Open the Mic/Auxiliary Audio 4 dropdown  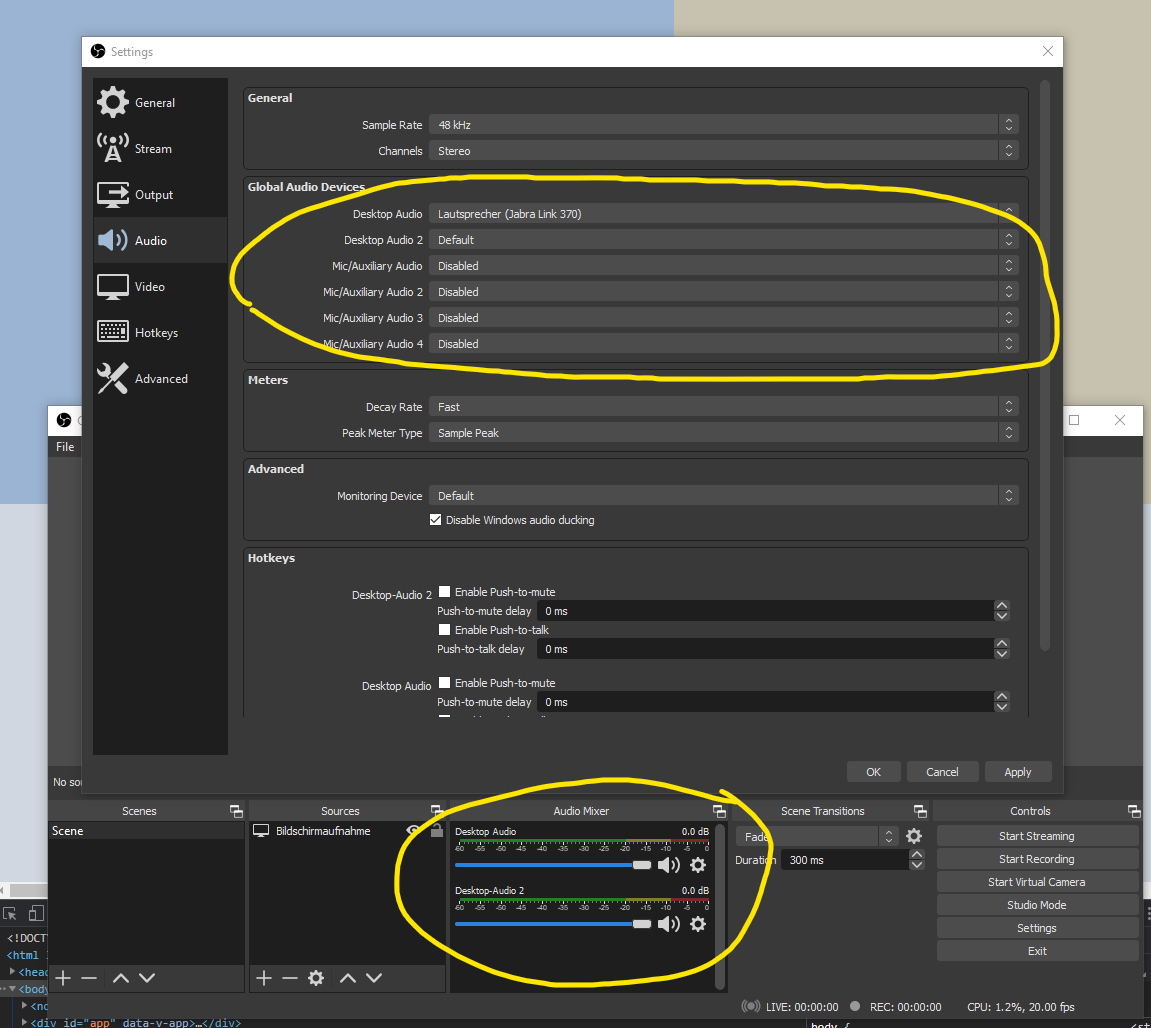point(723,344)
